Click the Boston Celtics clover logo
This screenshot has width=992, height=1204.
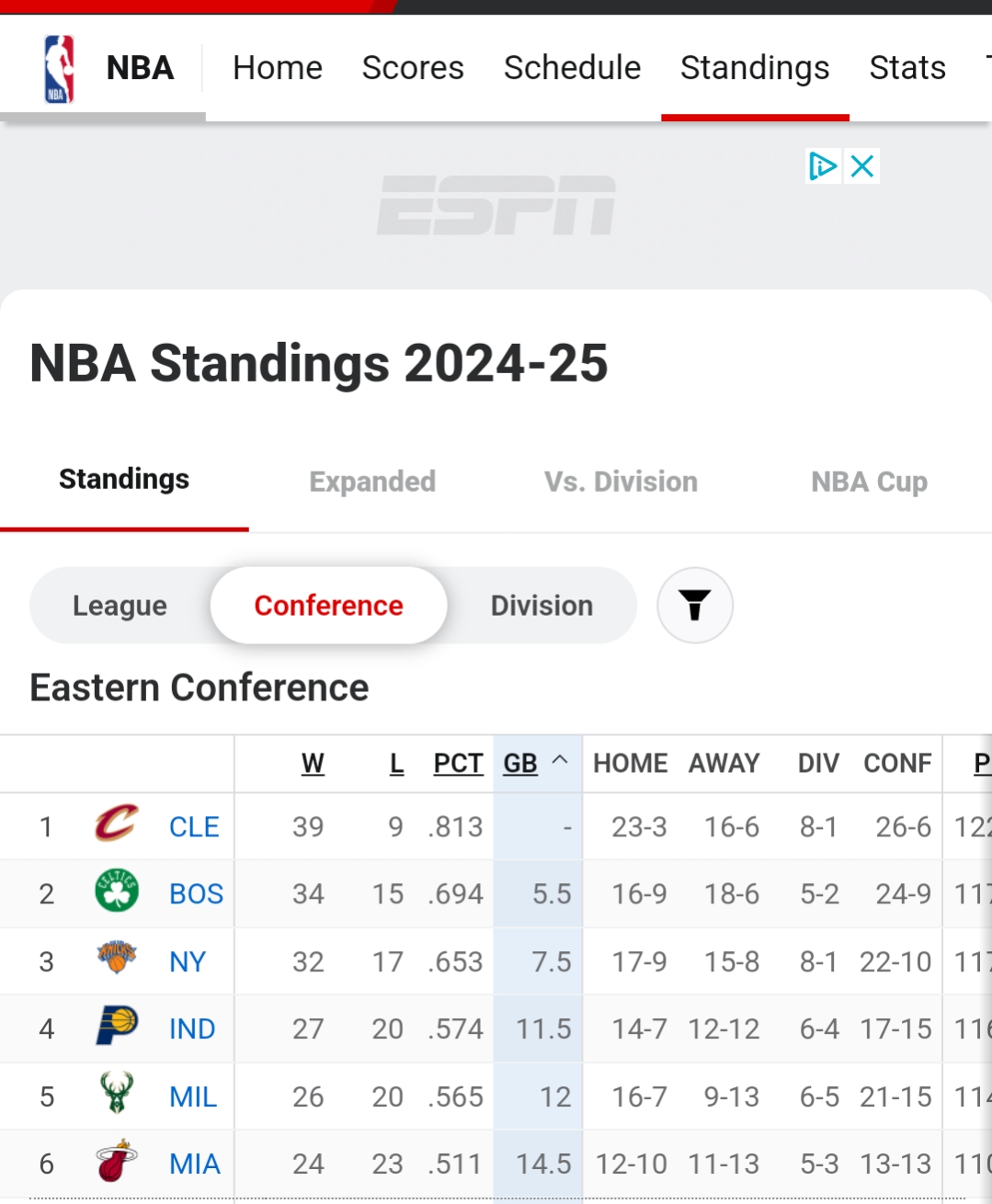117,891
